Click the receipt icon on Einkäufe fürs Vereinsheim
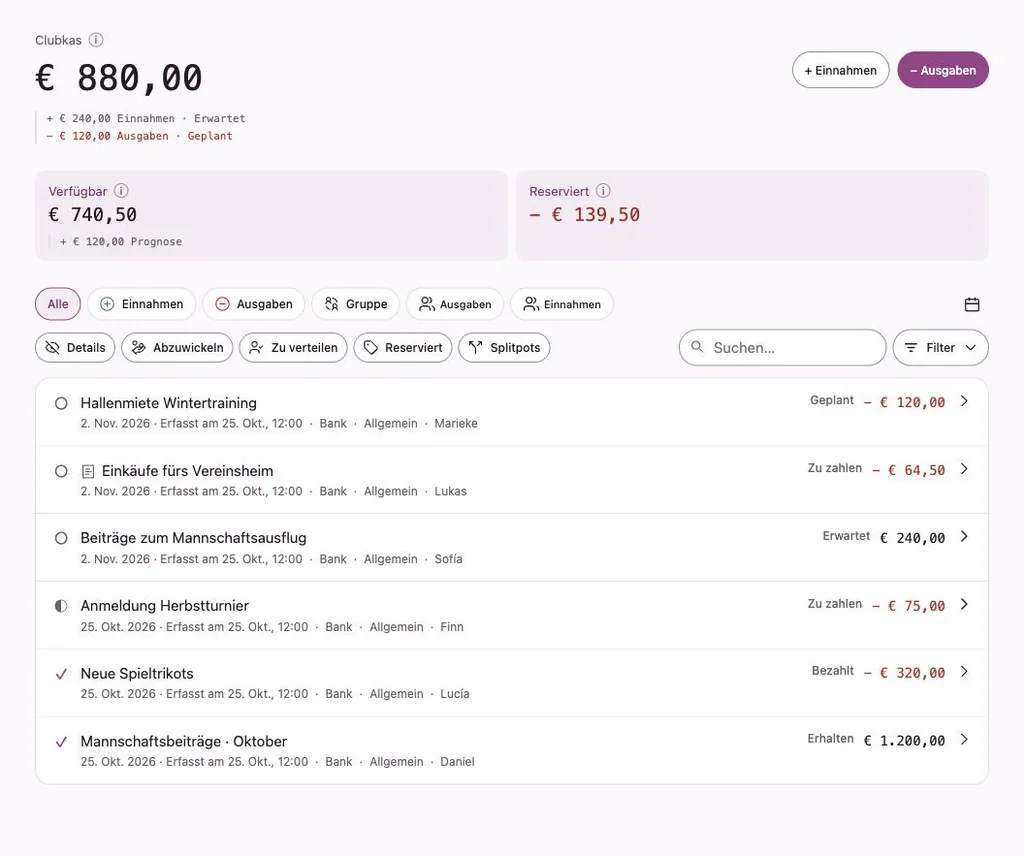 click(88, 471)
